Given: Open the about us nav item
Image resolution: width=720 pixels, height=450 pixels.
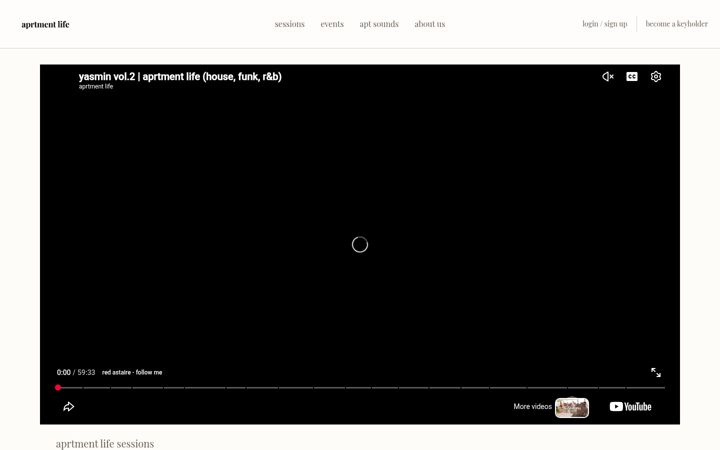Looking at the screenshot, I should (430, 24).
